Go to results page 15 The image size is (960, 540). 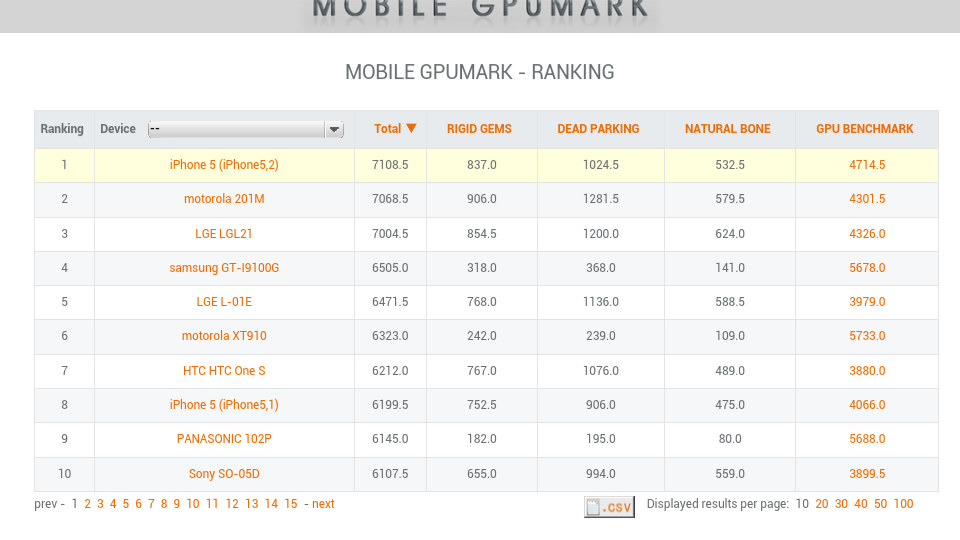(x=291, y=504)
